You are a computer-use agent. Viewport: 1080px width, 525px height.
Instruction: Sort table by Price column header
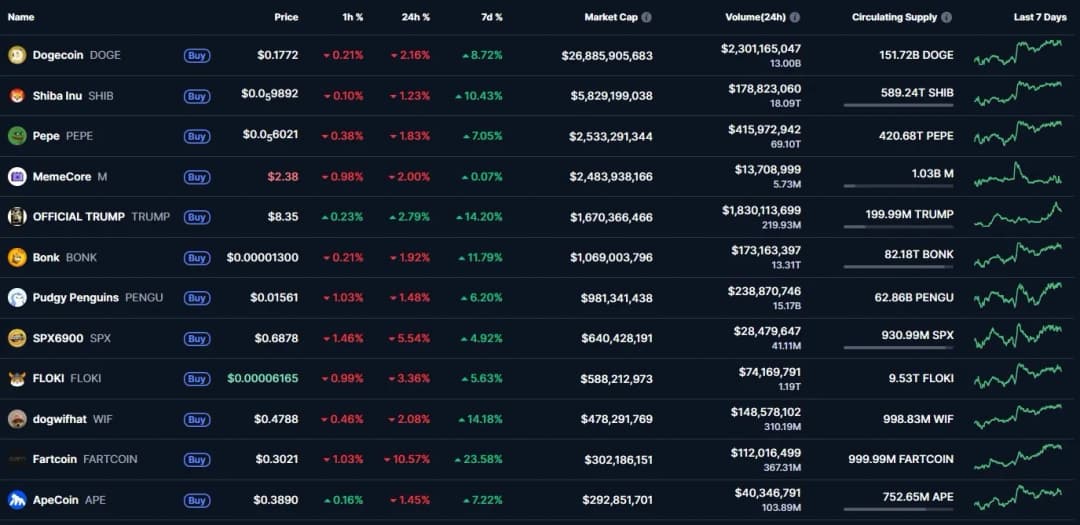(286, 17)
